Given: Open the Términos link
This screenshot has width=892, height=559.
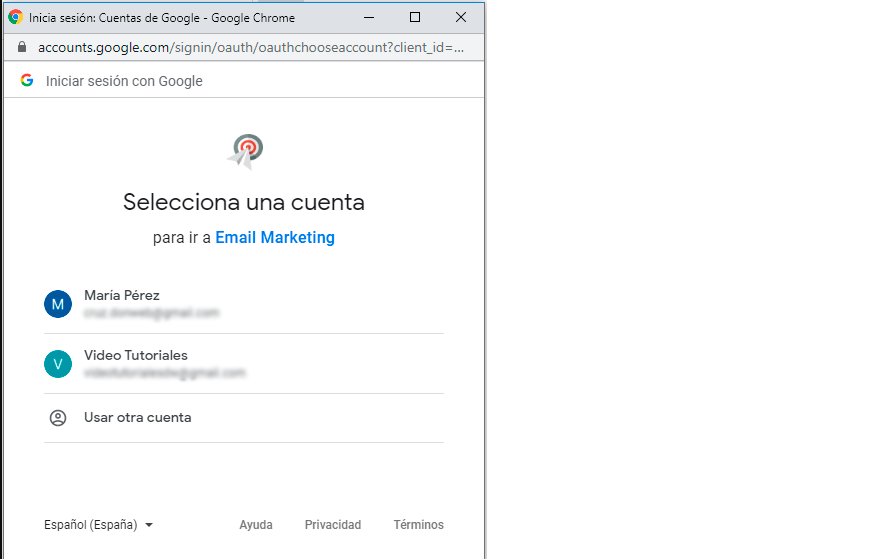Looking at the screenshot, I should tap(419, 524).
